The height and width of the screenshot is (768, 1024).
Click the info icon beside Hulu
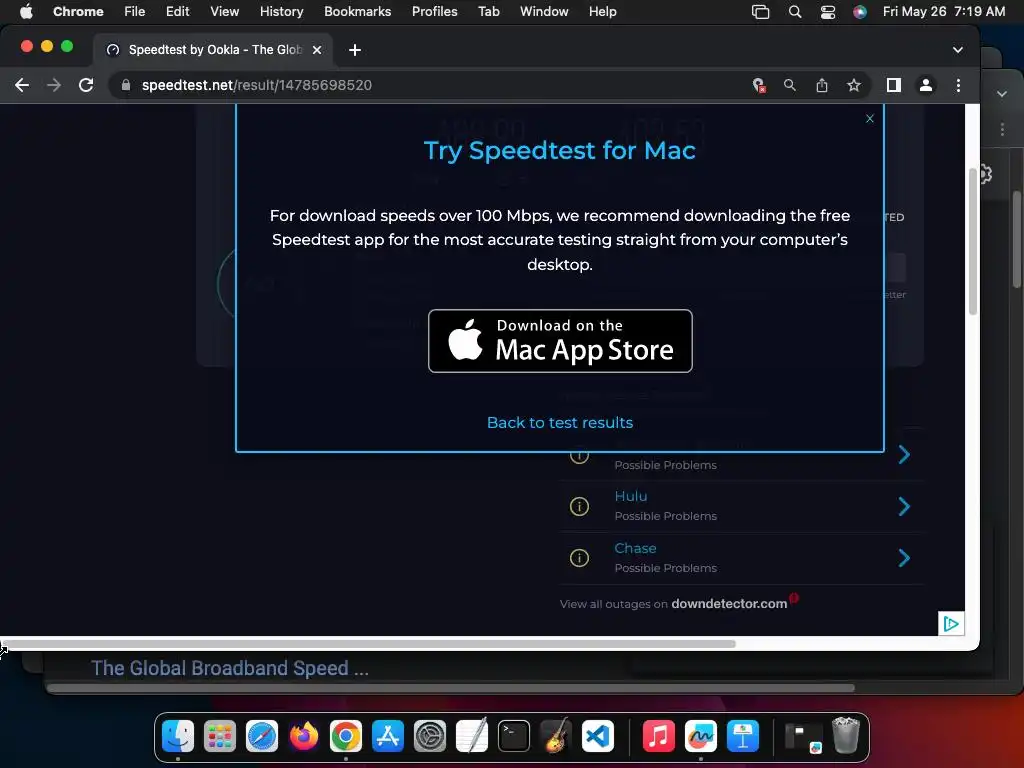pyautogui.click(x=579, y=506)
